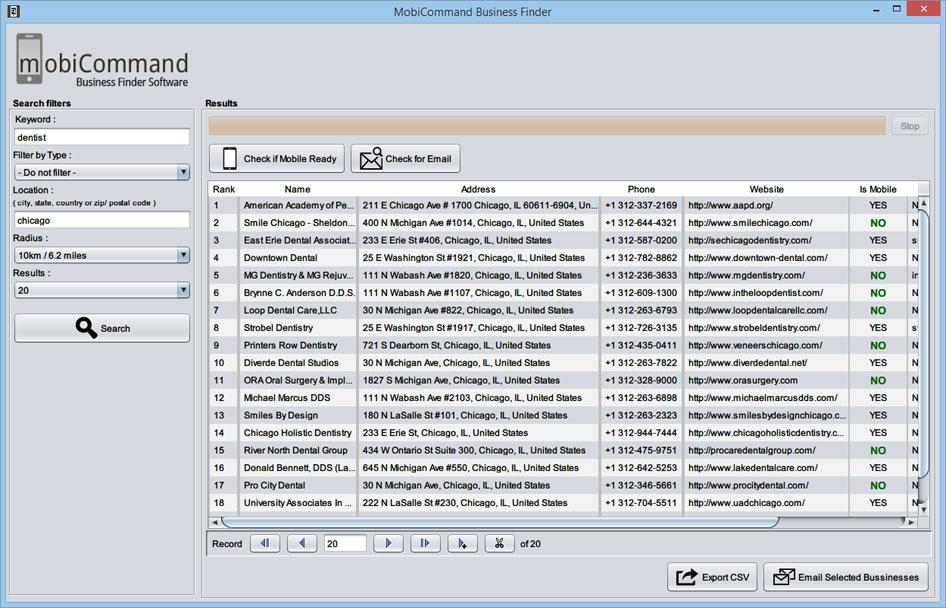Sort by the Is Mobile column header
This screenshot has height=608, width=946.
(x=878, y=189)
